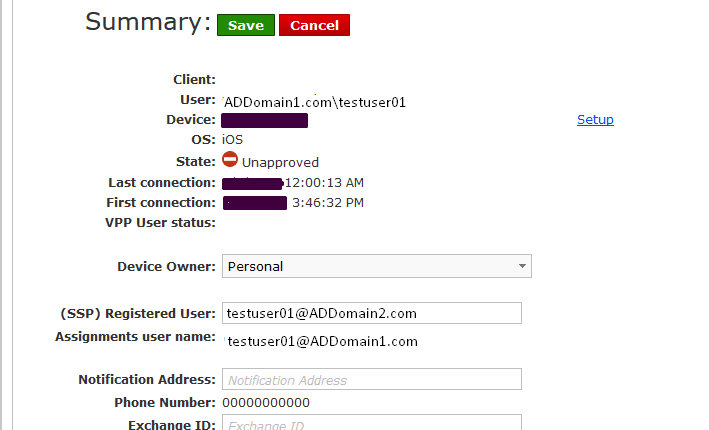Click the VPP User status label
Image resolution: width=709 pixels, height=430 pixels.
(x=160, y=223)
